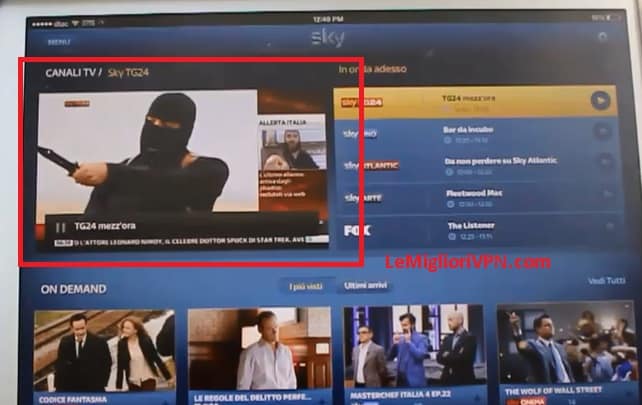Select the Sky TG24 channel logo
This screenshot has width=642, height=405.
click(x=362, y=102)
